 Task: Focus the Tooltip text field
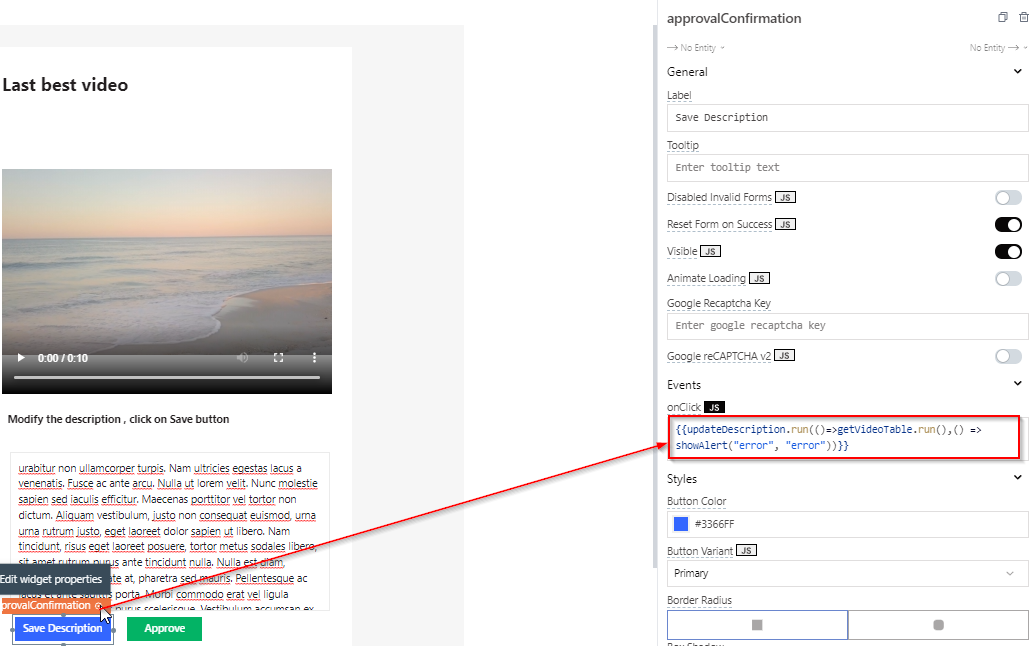[847, 168]
